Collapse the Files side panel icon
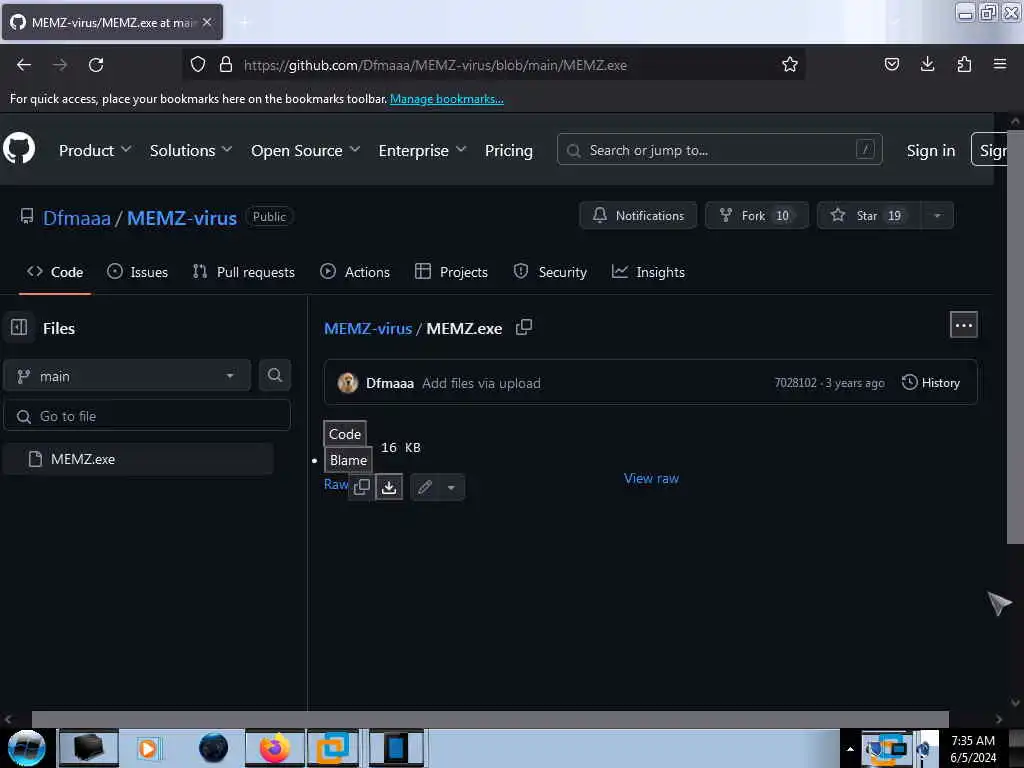This screenshot has height=768, width=1024. pos(19,327)
